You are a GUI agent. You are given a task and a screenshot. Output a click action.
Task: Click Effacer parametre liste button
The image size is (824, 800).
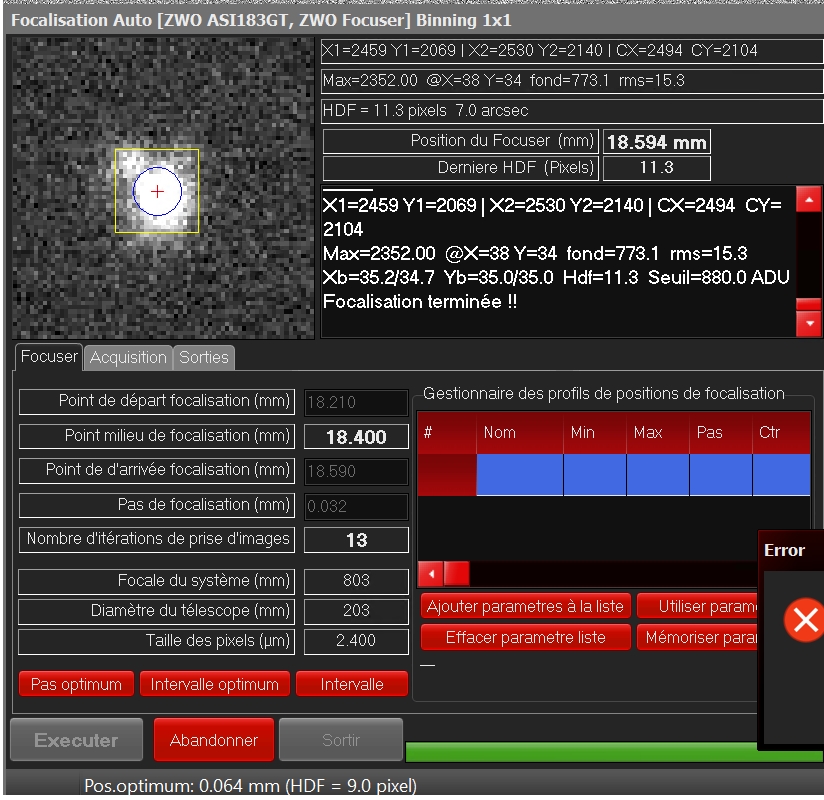coord(525,637)
